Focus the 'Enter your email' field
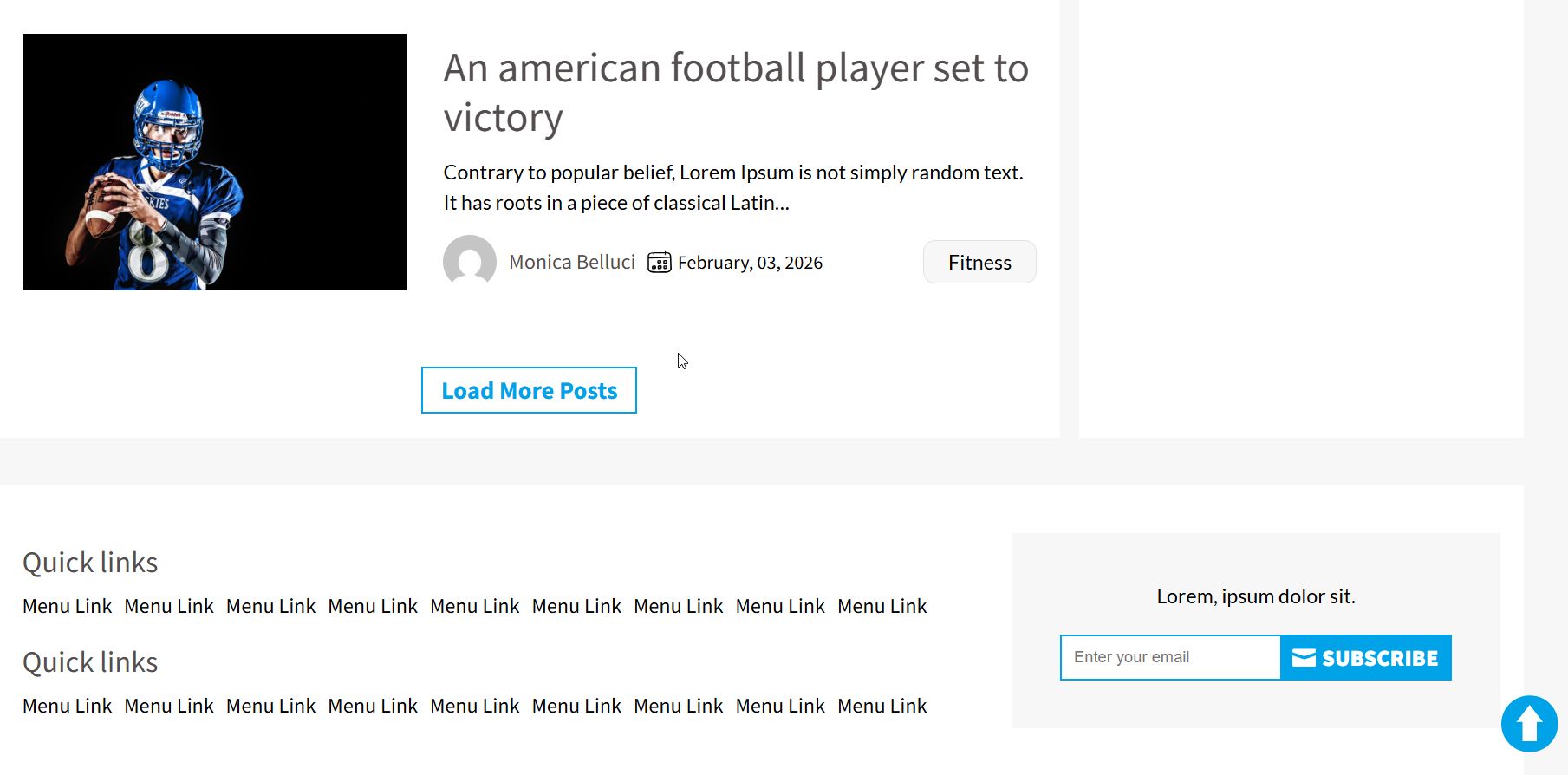The image size is (1568, 775). click(x=1170, y=657)
